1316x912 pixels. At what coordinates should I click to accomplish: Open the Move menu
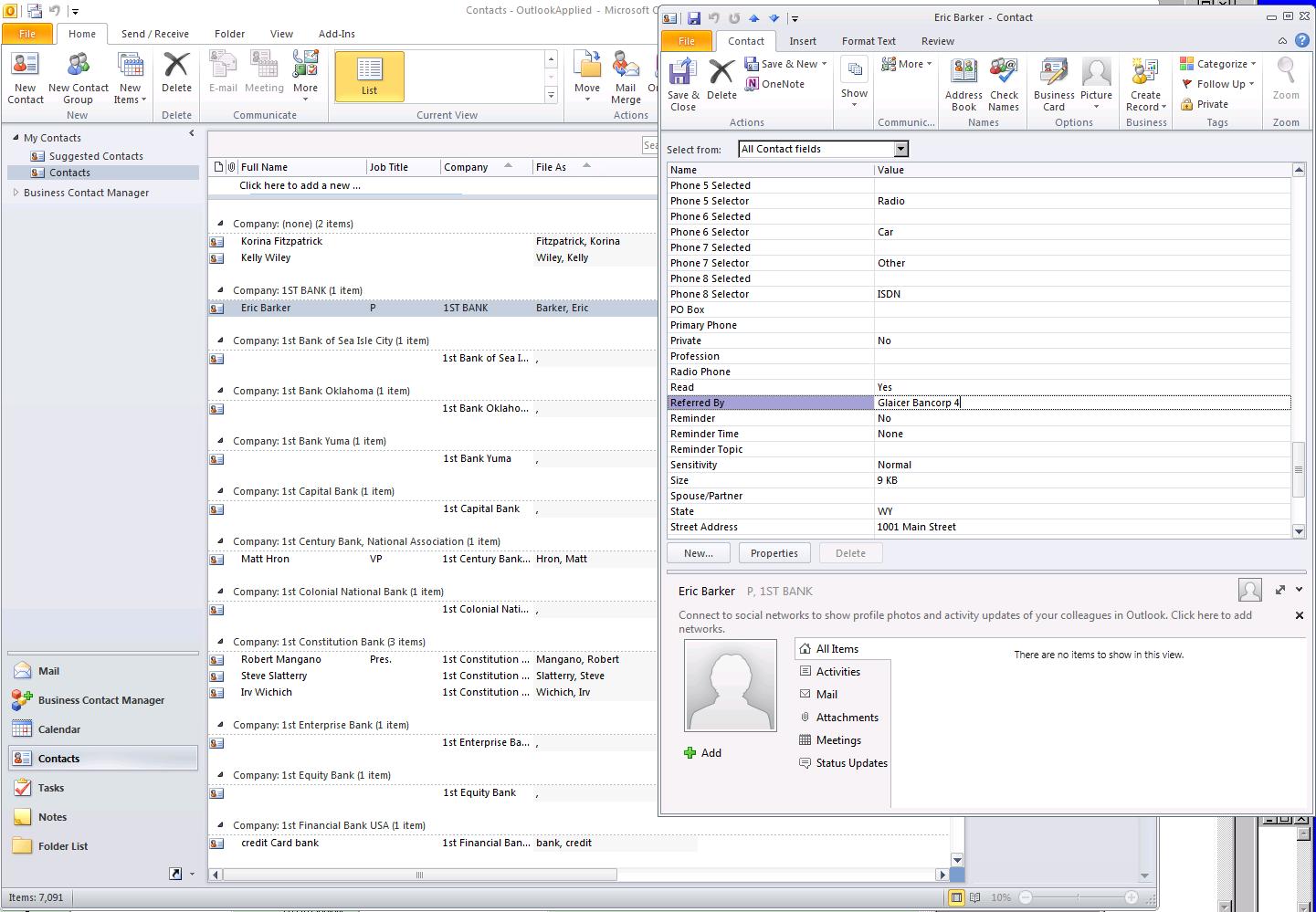[587, 78]
